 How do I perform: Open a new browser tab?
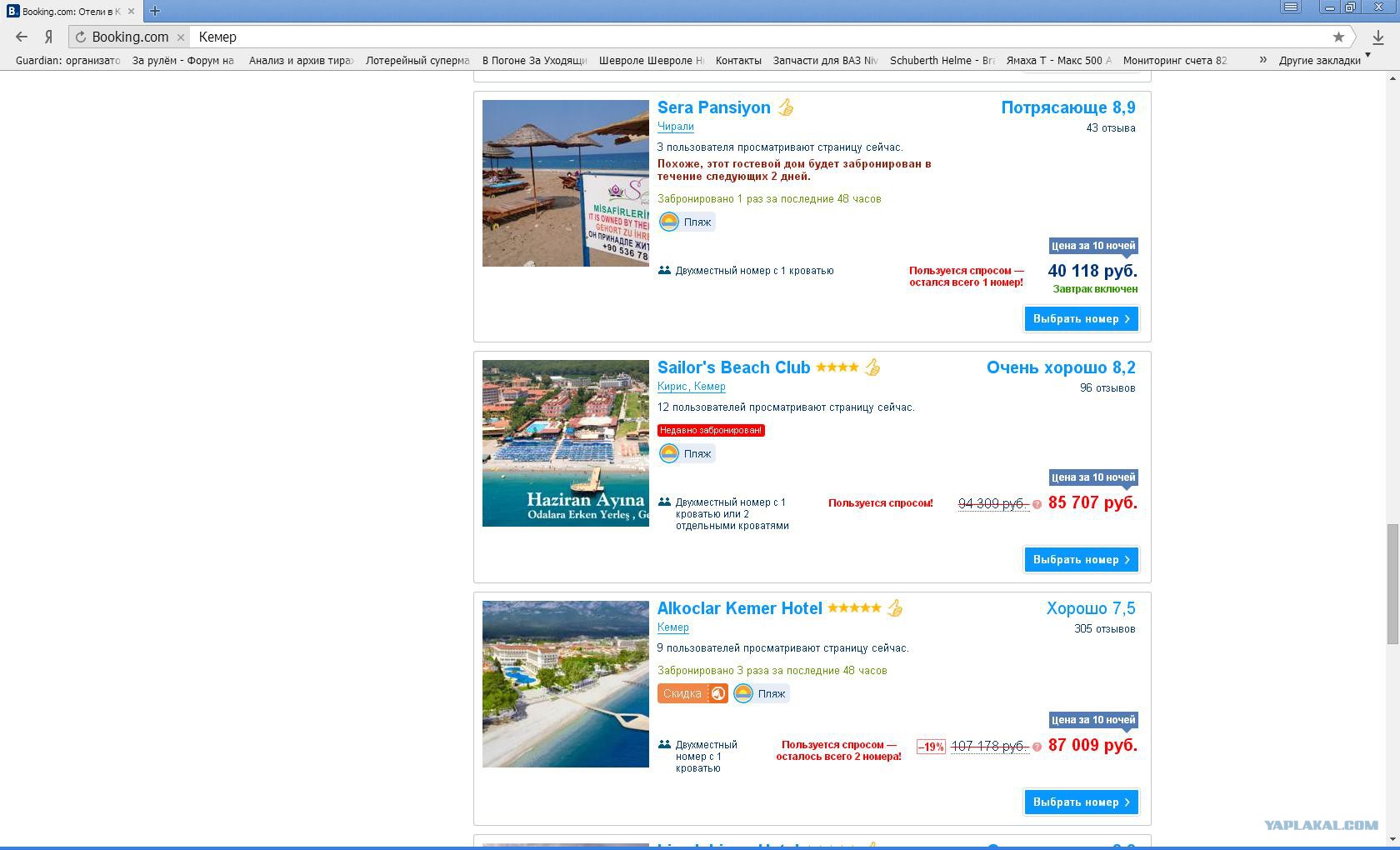tap(154, 11)
